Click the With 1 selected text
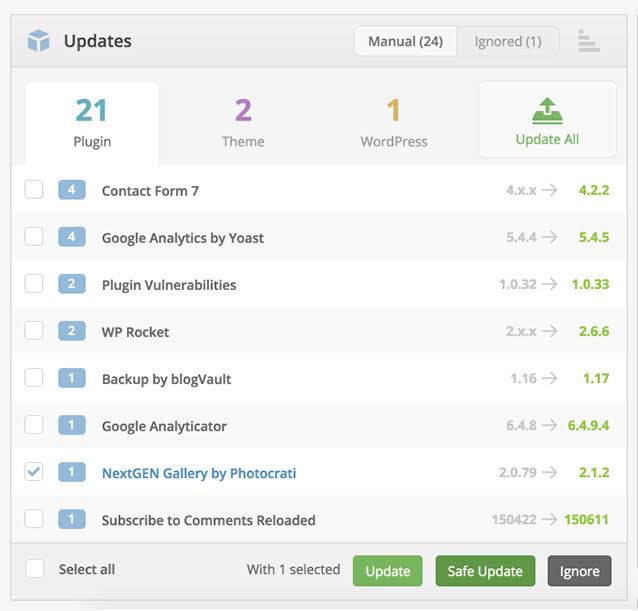 click(x=293, y=569)
